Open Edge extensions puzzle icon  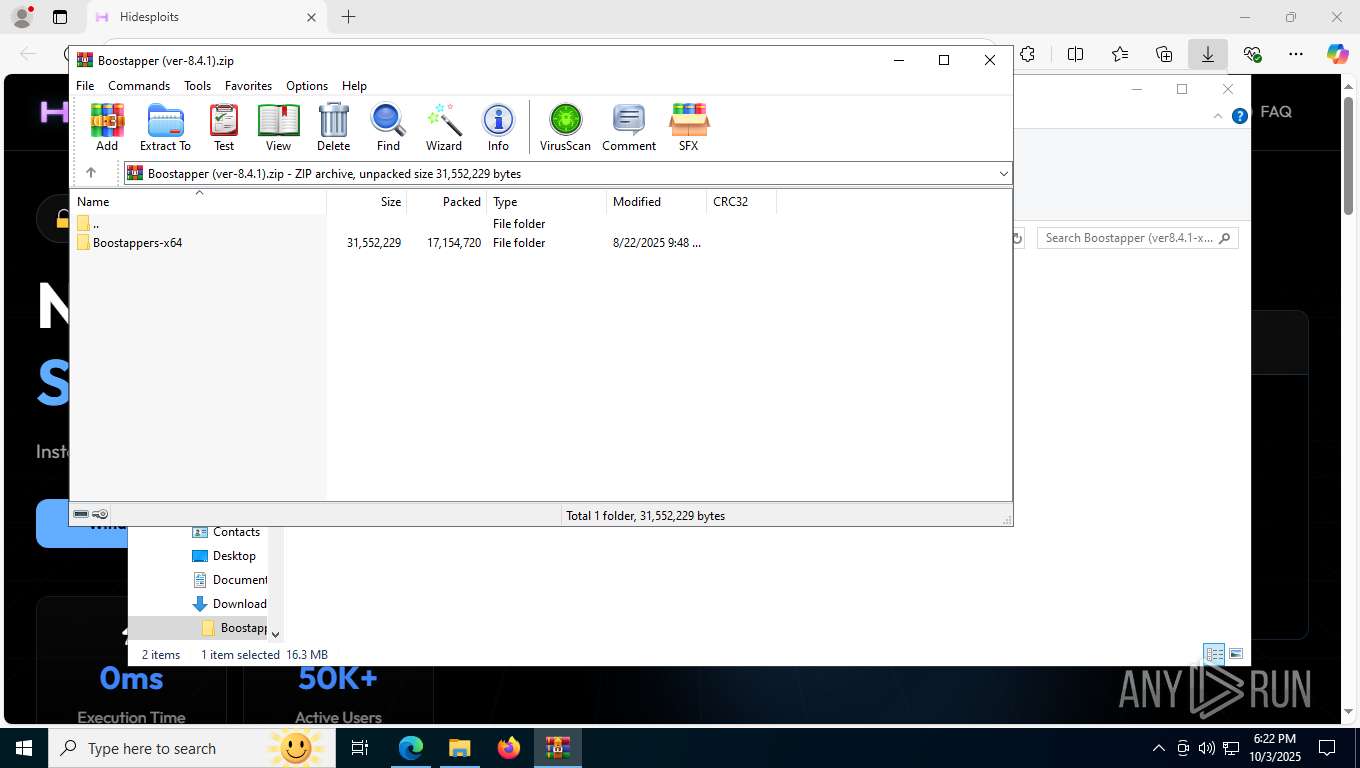(x=1028, y=54)
